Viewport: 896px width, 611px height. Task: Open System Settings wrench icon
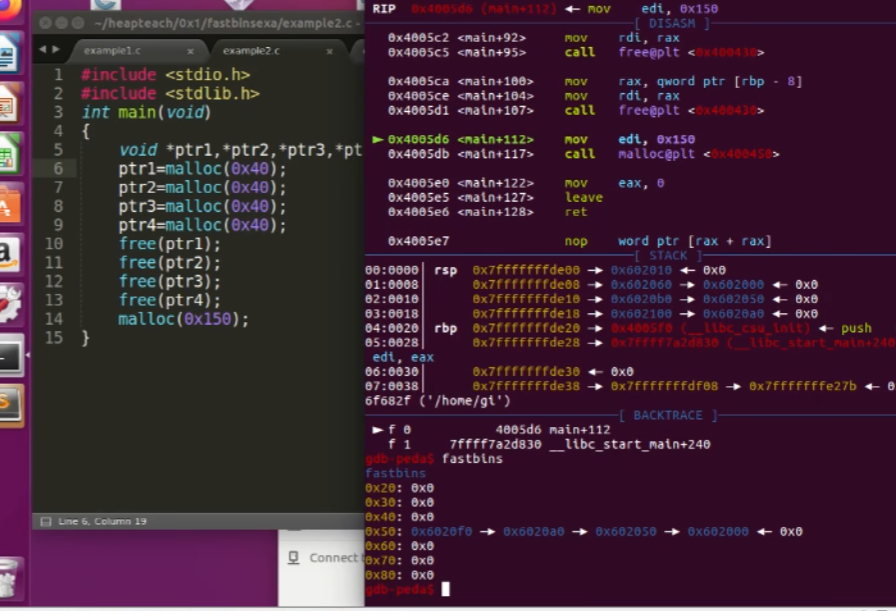(10, 304)
